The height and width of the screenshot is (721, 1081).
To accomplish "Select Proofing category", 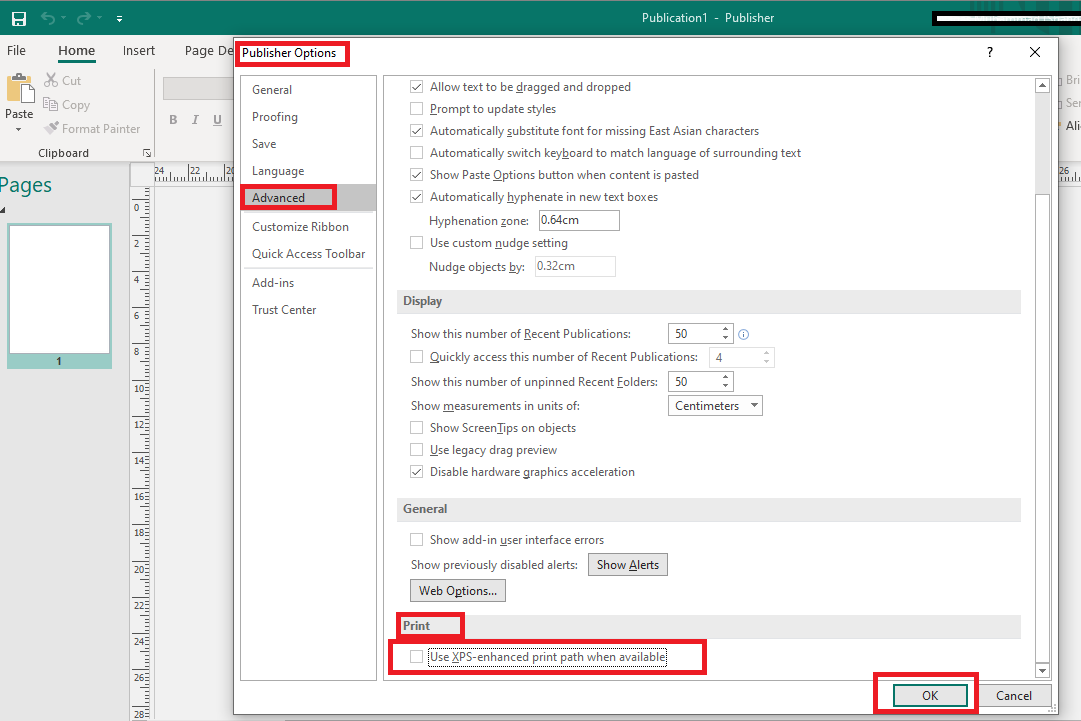I will (x=308, y=116).
